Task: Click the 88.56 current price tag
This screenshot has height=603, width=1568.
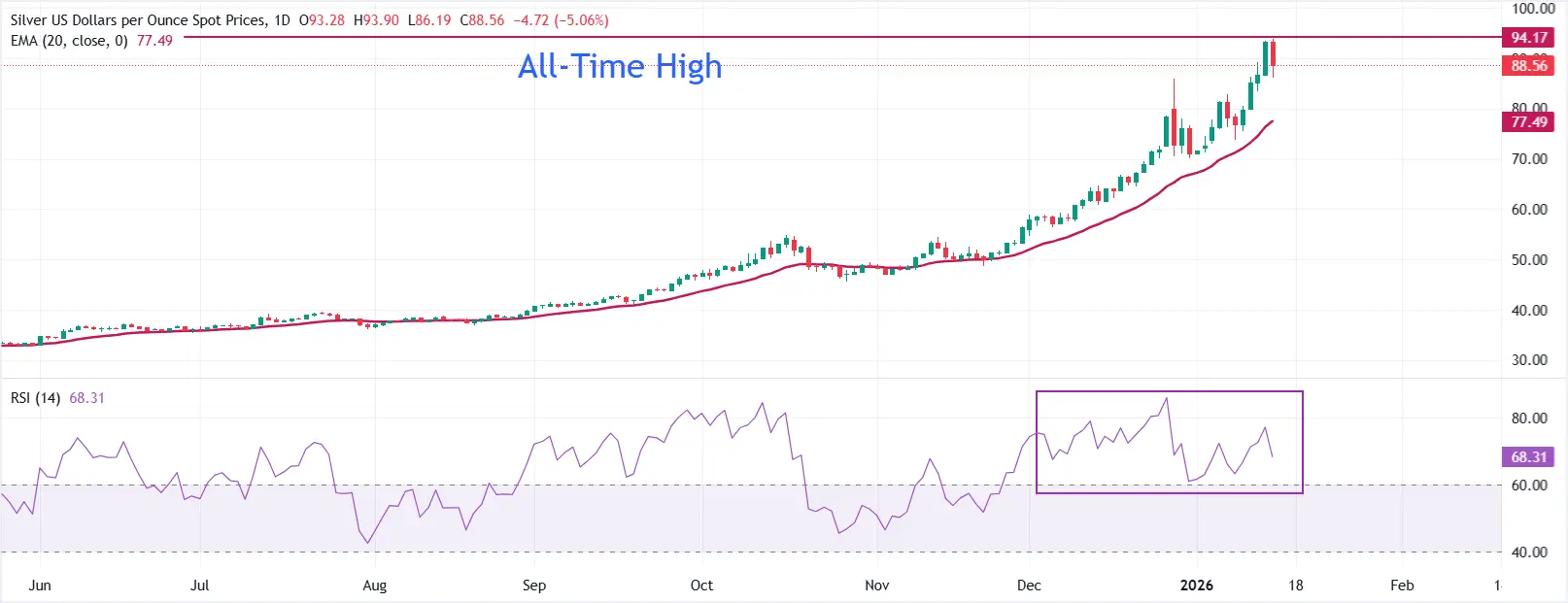Action: [x=1528, y=66]
